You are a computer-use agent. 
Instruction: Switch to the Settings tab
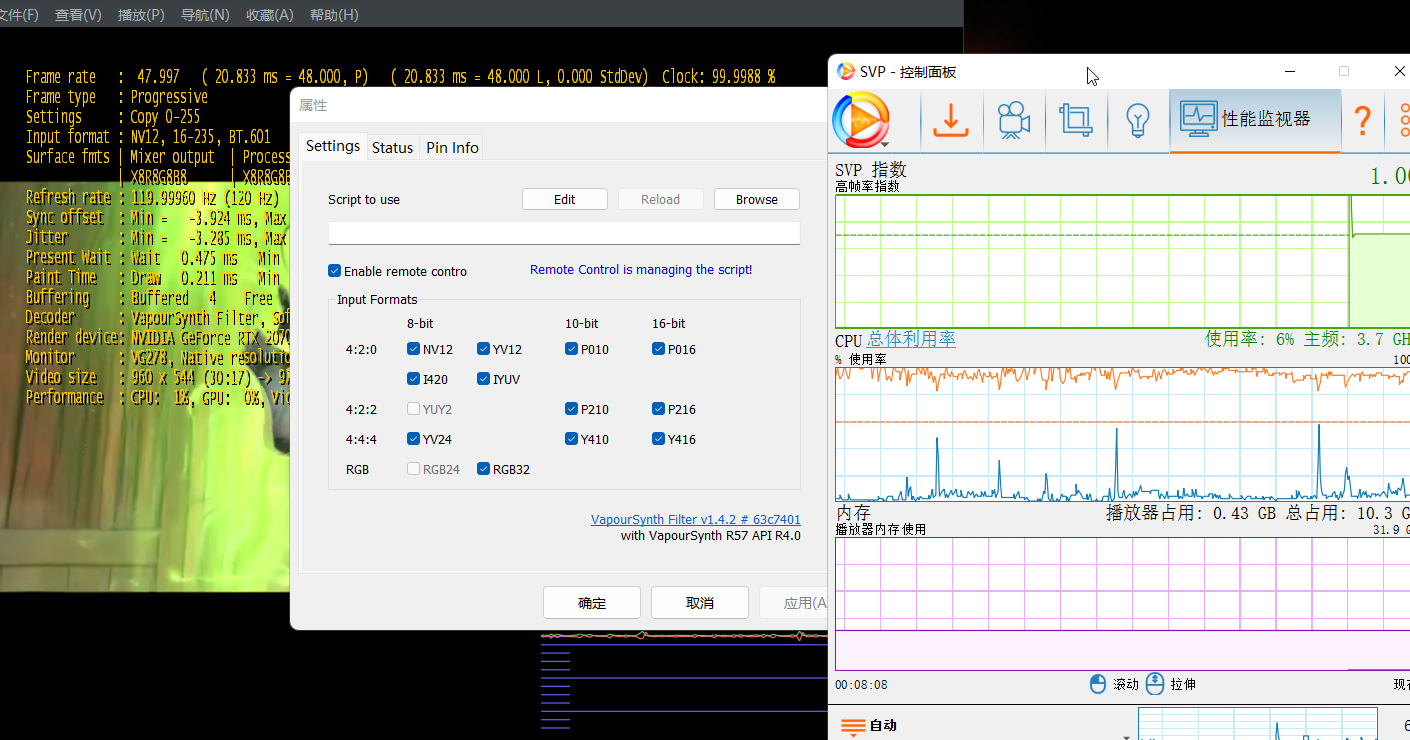coord(333,146)
